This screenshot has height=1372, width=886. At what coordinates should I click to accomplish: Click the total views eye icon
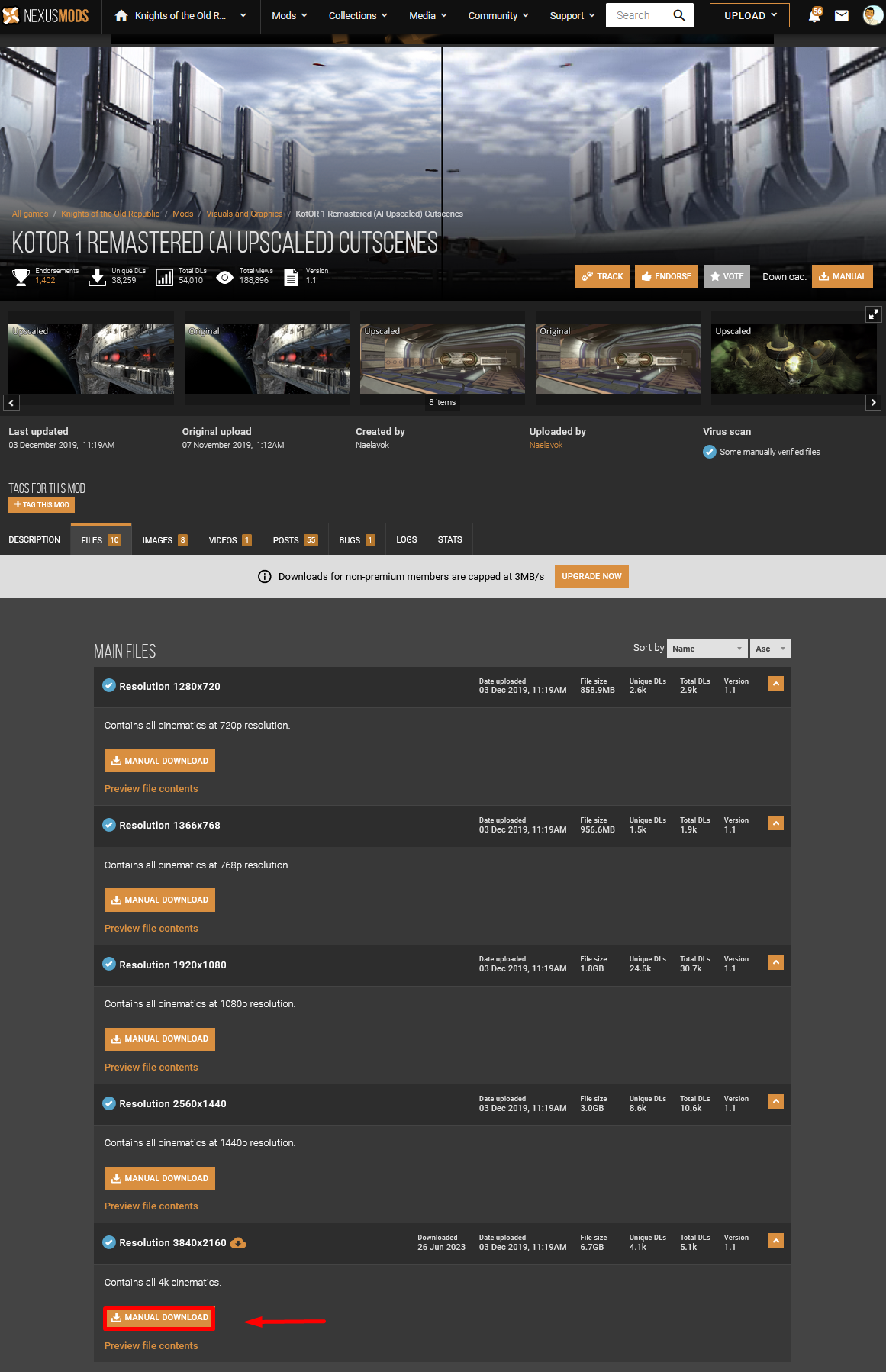[x=224, y=277]
